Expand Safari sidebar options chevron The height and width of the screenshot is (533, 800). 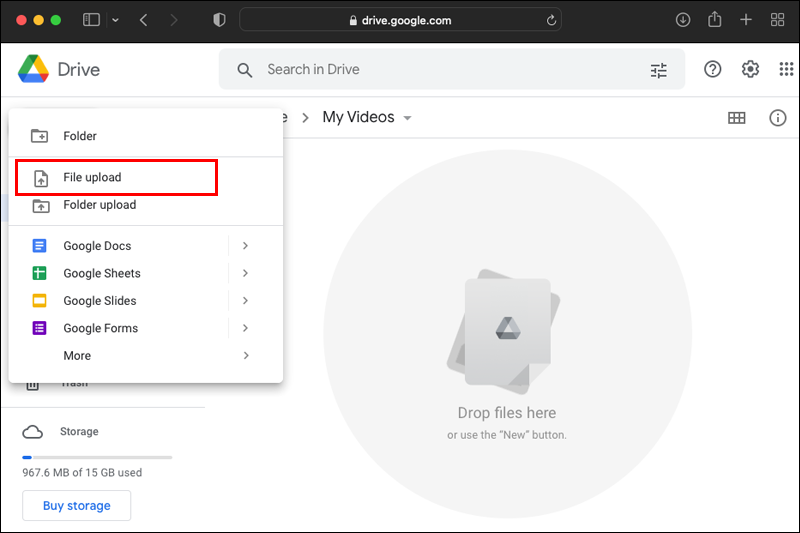[x=115, y=20]
